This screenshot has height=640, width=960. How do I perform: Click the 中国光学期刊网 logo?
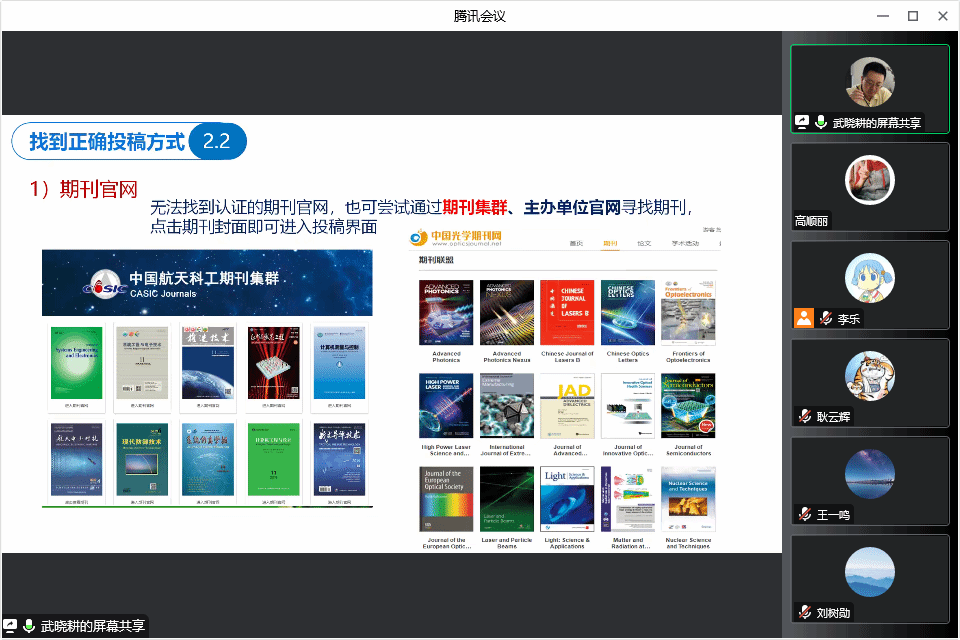click(x=457, y=238)
